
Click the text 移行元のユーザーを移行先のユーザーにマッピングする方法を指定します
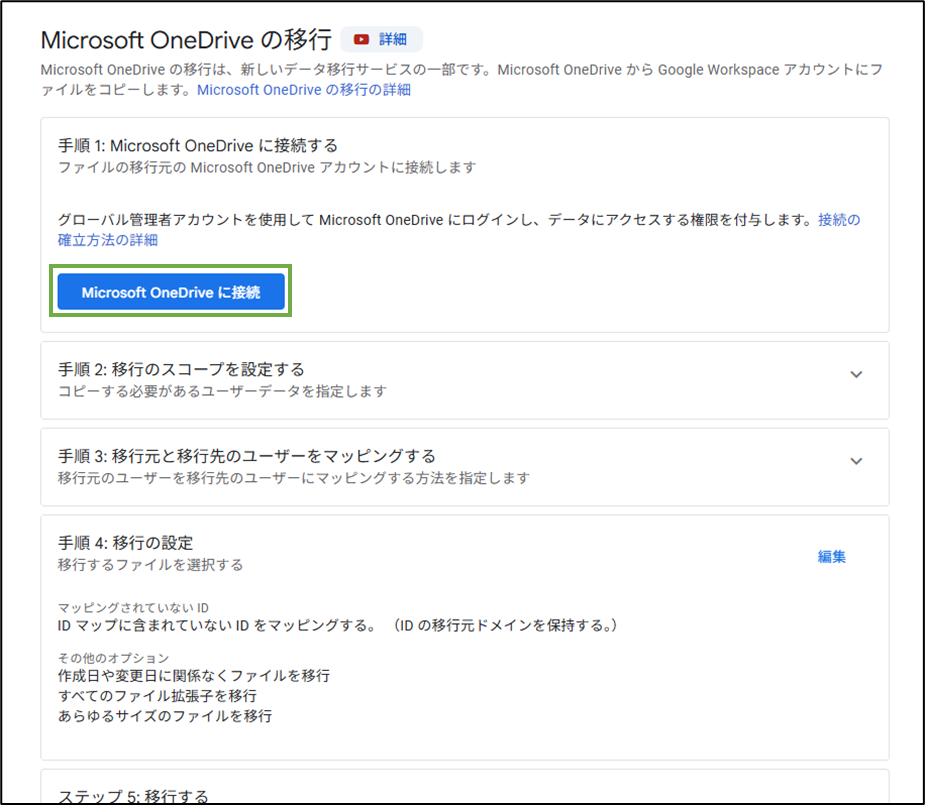[294, 478]
